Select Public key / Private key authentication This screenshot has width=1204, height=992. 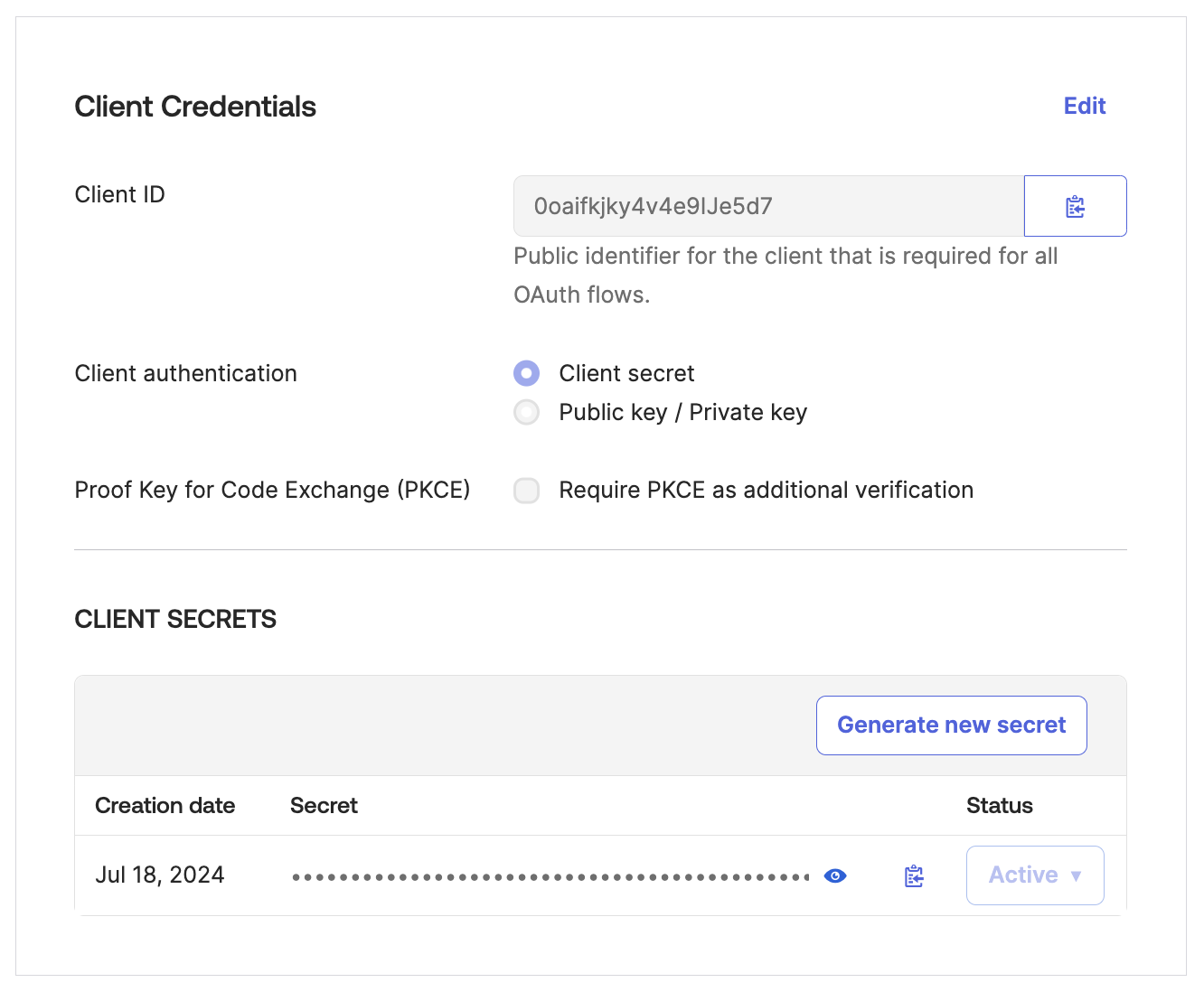[x=526, y=412]
